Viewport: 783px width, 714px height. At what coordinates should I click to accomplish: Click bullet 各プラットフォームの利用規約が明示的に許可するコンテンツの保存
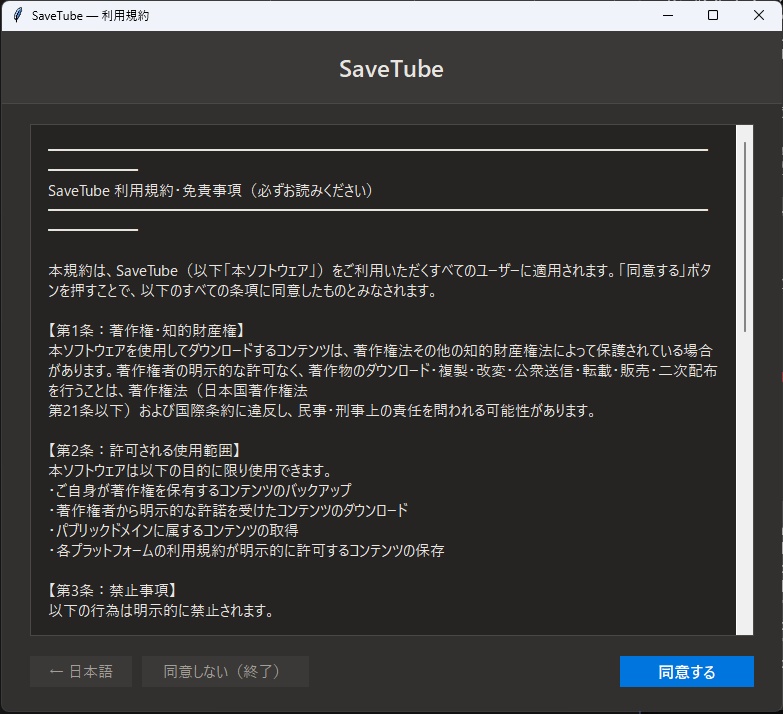click(x=246, y=550)
